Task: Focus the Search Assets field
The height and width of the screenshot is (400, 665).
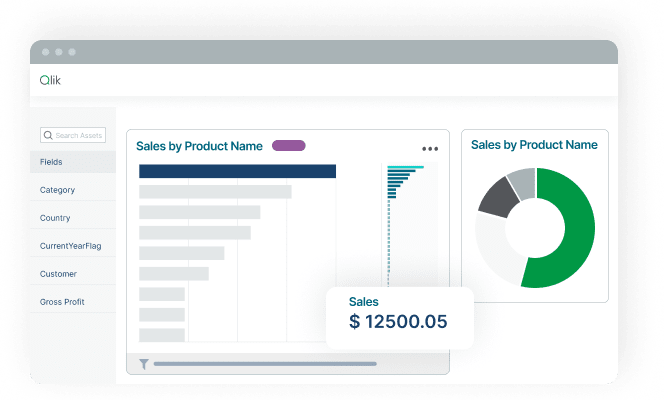Action: (73, 135)
